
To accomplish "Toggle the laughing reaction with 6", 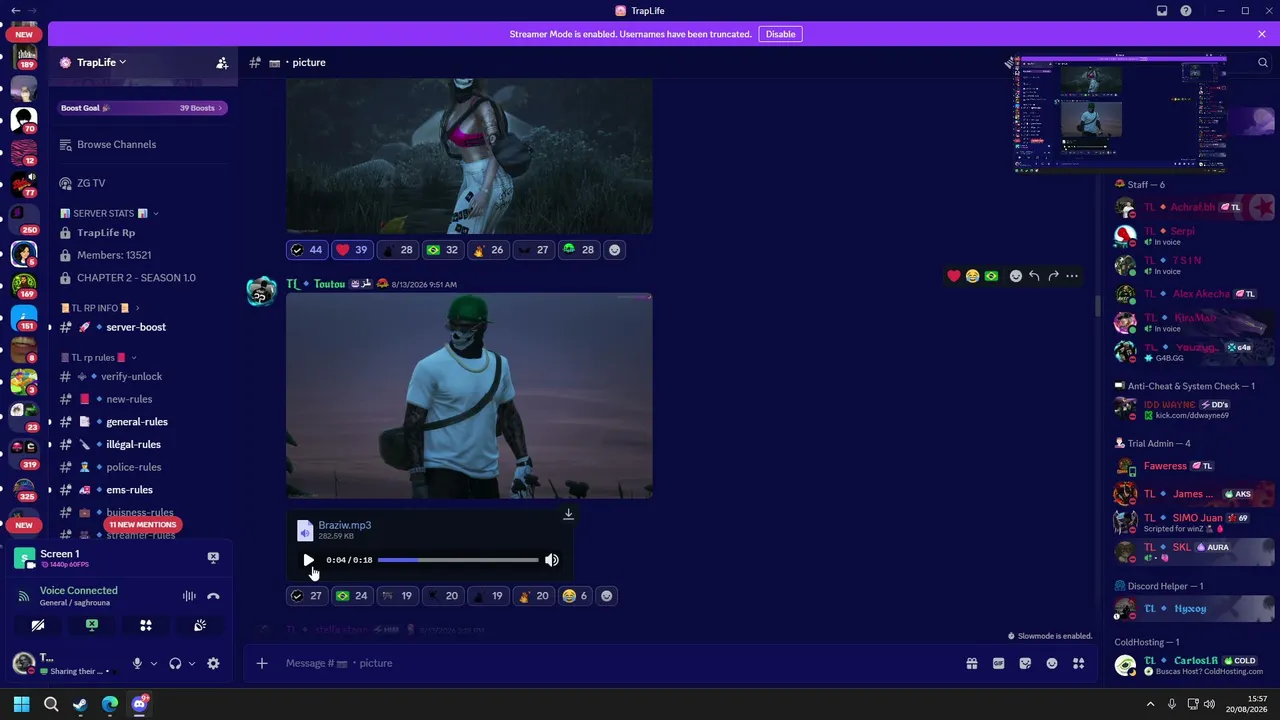I will pos(574,596).
